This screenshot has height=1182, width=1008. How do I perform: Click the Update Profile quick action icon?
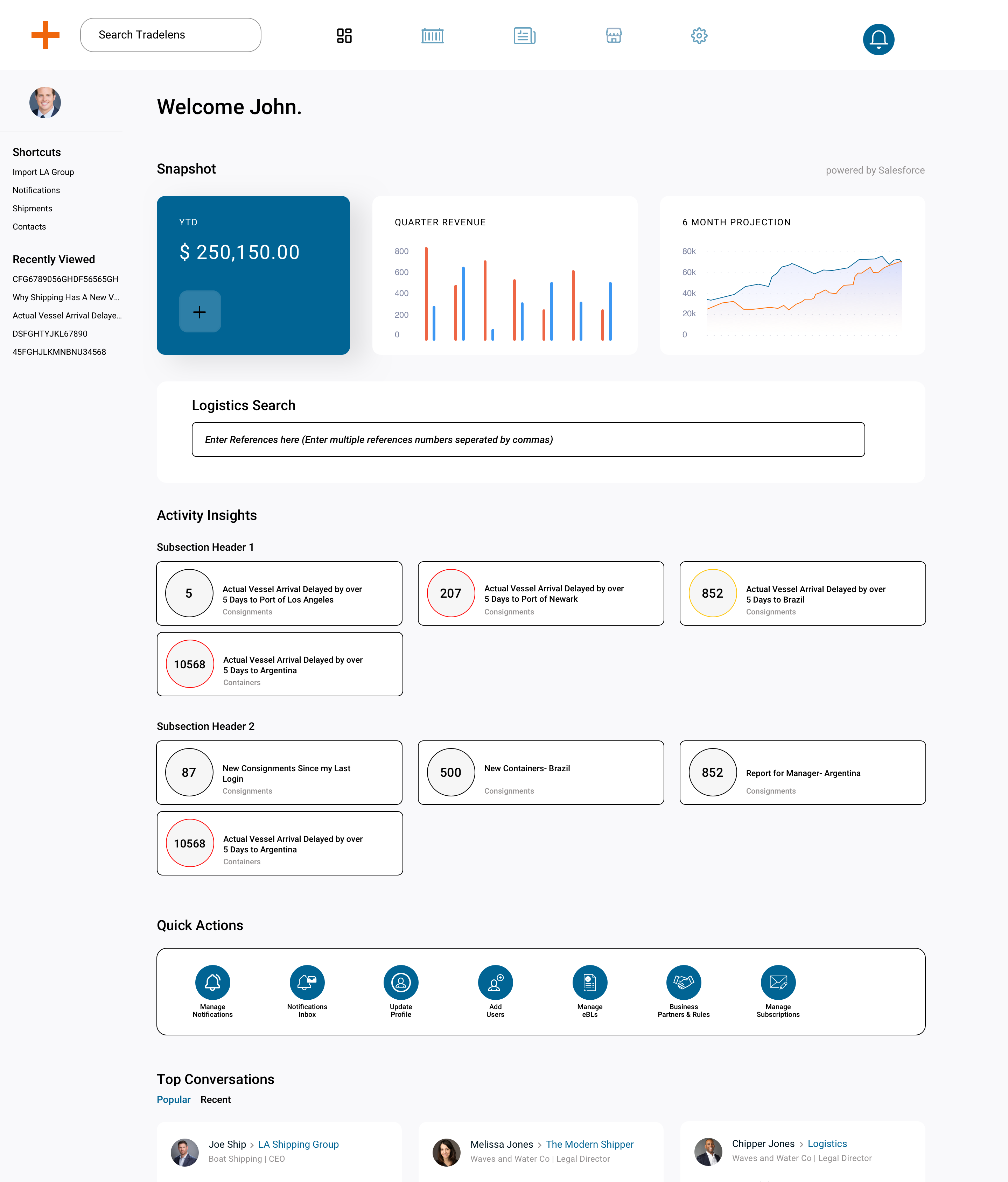(x=400, y=982)
